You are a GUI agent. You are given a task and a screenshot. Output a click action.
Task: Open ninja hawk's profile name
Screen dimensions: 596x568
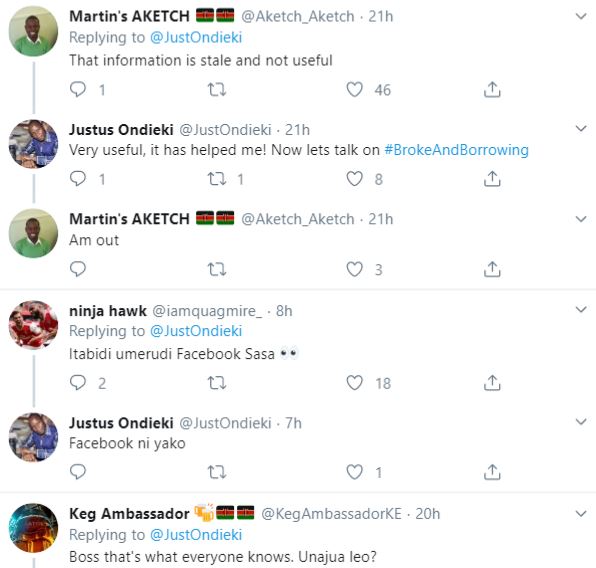(x=108, y=311)
